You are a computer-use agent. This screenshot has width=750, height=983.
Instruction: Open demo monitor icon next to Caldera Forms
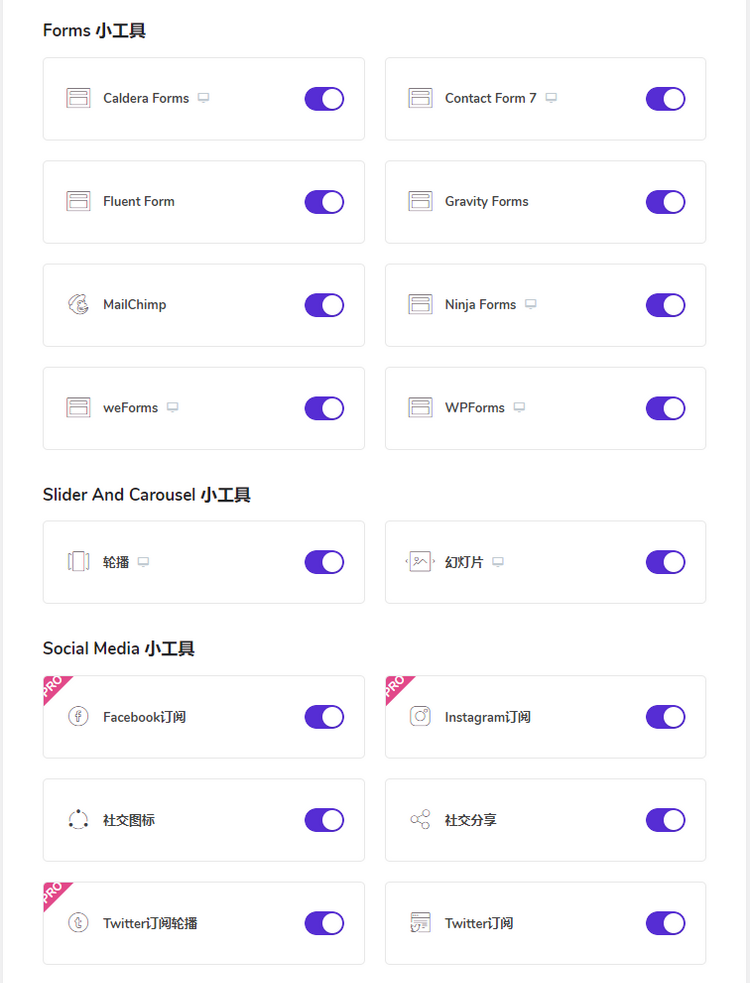[x=203, y=98]
